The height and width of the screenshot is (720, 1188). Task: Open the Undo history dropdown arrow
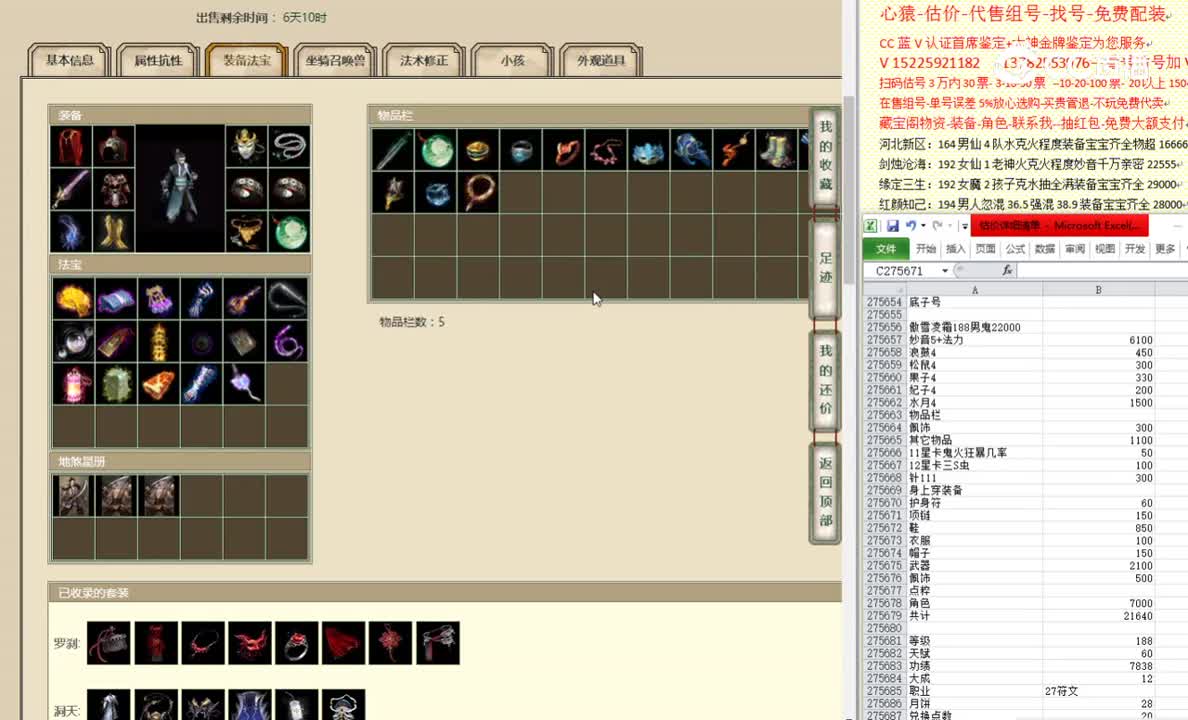click(x=923, y=226)
